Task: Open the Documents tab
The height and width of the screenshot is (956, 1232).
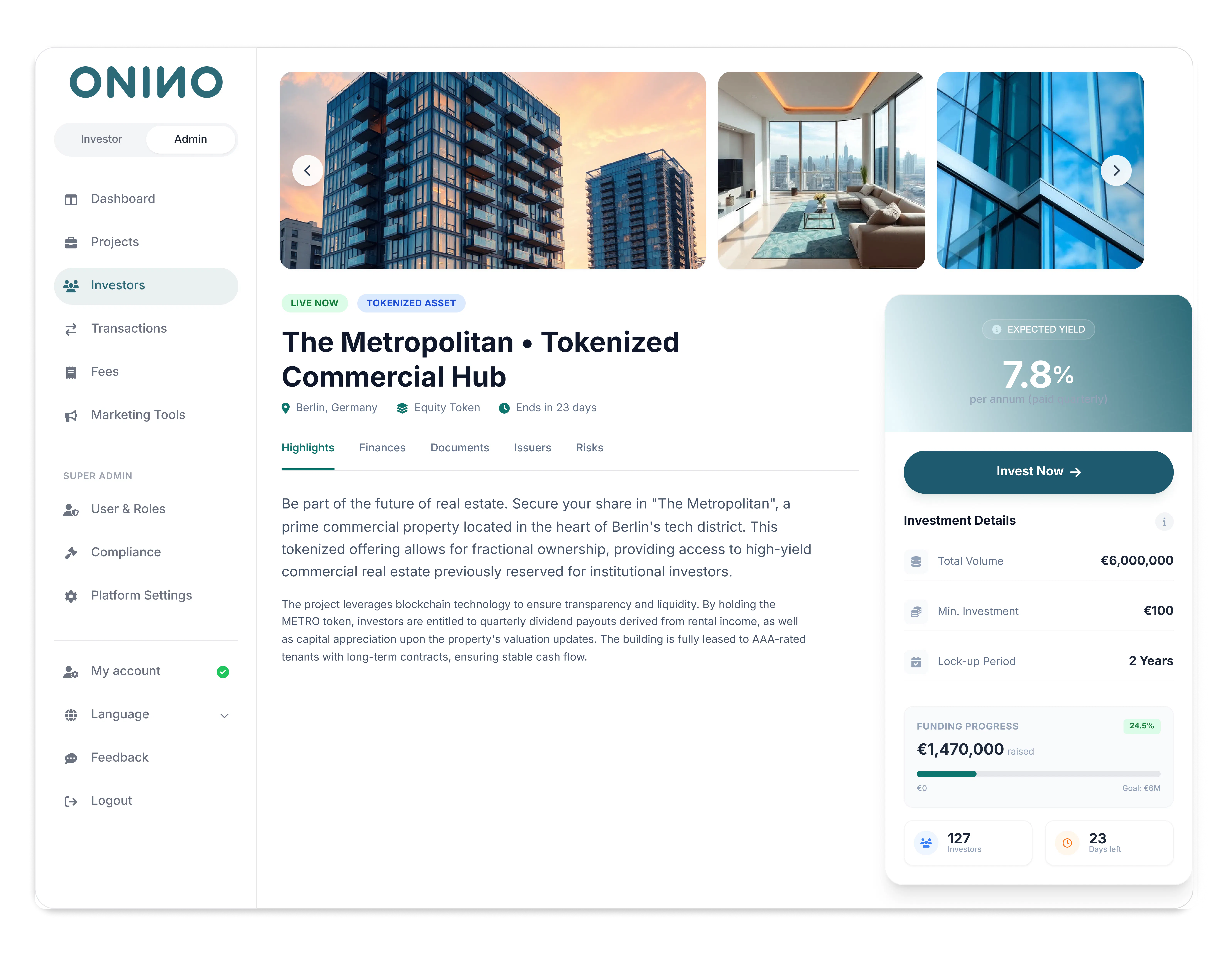Action: click(x=460, y=448)
